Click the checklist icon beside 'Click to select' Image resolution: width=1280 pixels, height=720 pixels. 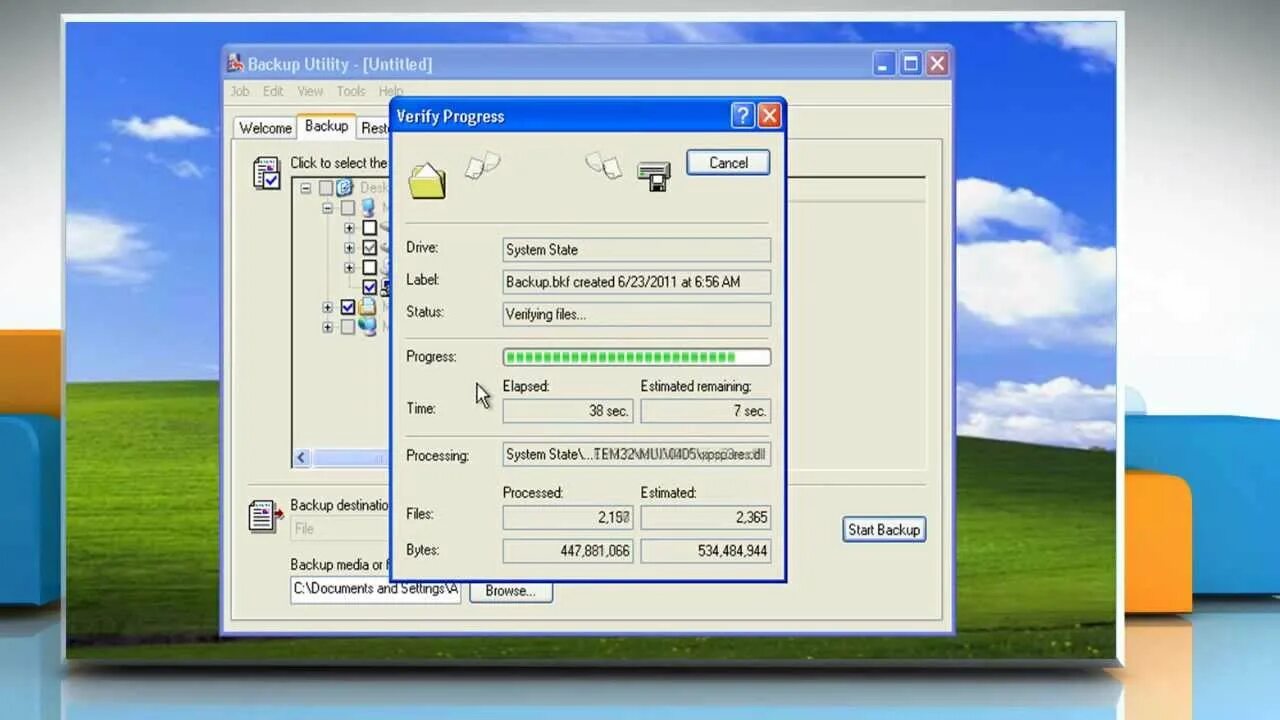(266, 172)
